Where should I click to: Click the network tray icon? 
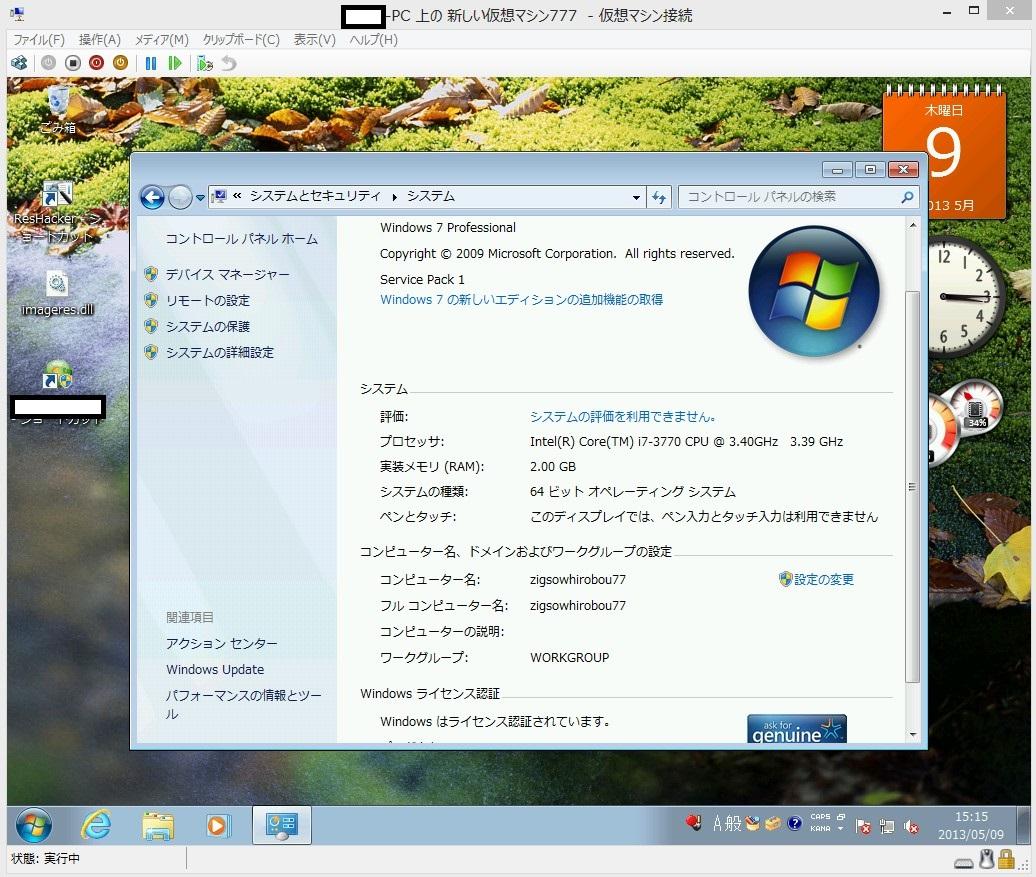tap(887, 826)
